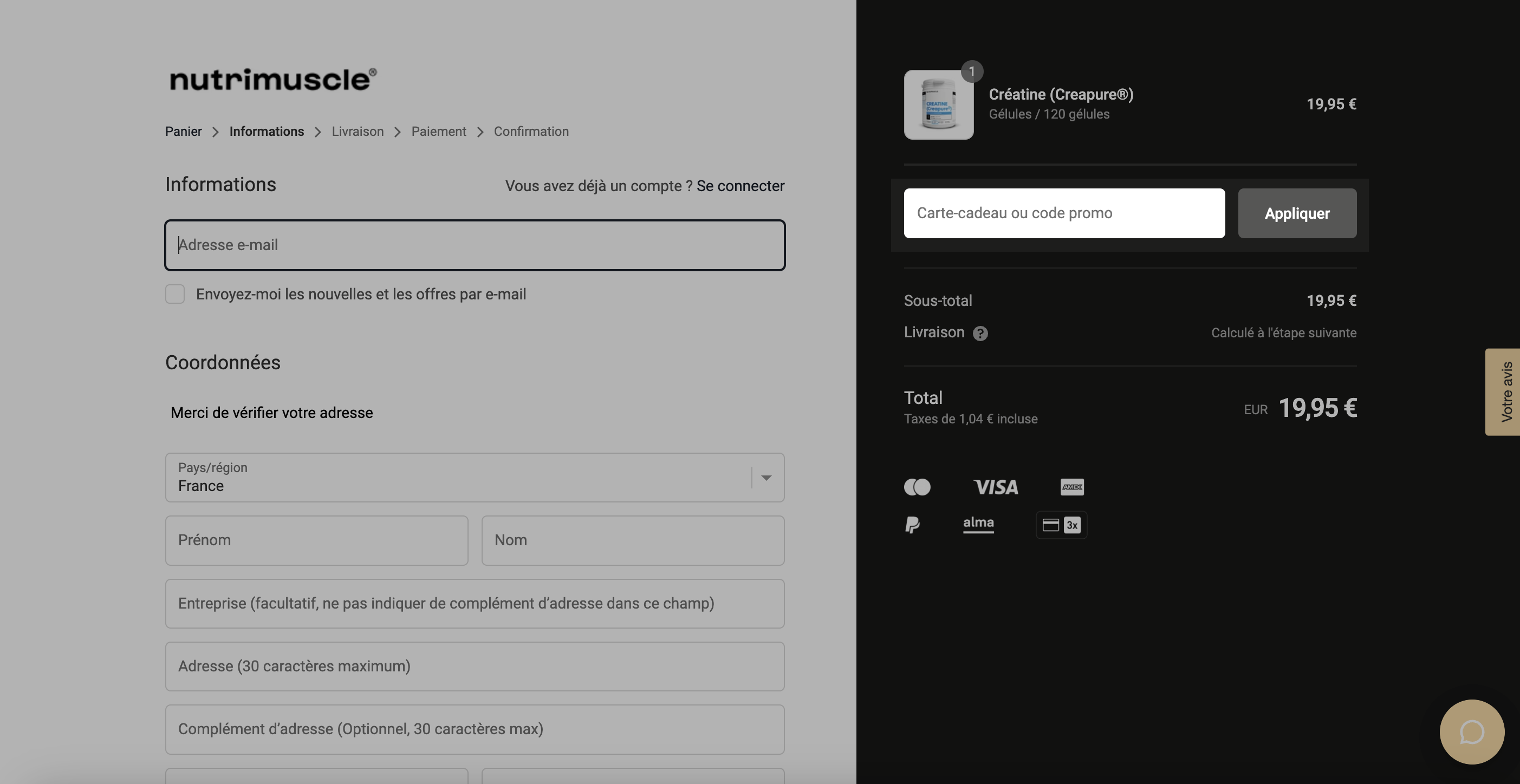Click 'Taxes de 1,04 € incluse' text
The width and height of the screenshot is (1520, 784).
point(971,419)
